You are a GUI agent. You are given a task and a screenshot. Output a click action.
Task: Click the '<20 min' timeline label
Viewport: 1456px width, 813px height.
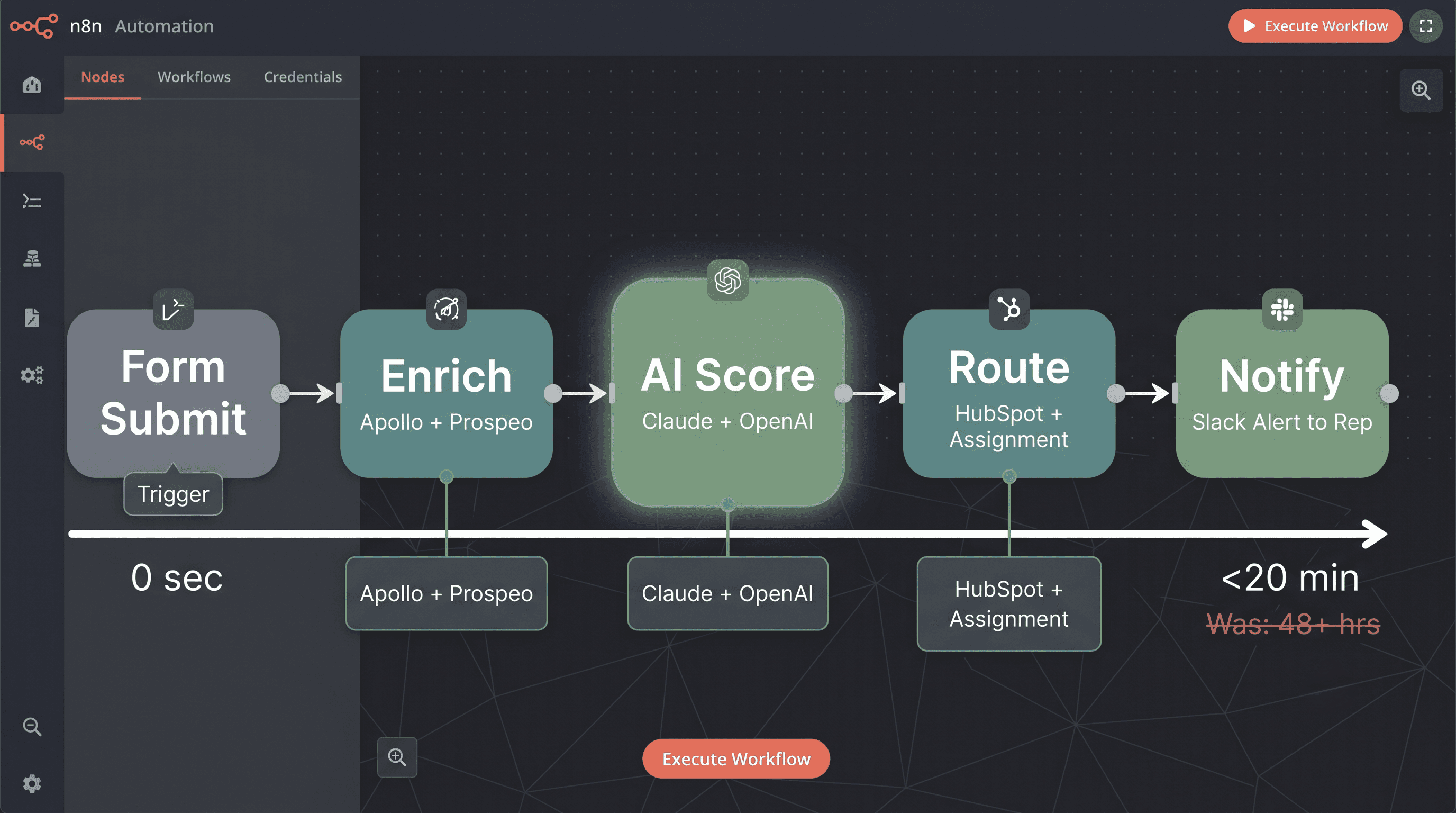click(1290, 578)
